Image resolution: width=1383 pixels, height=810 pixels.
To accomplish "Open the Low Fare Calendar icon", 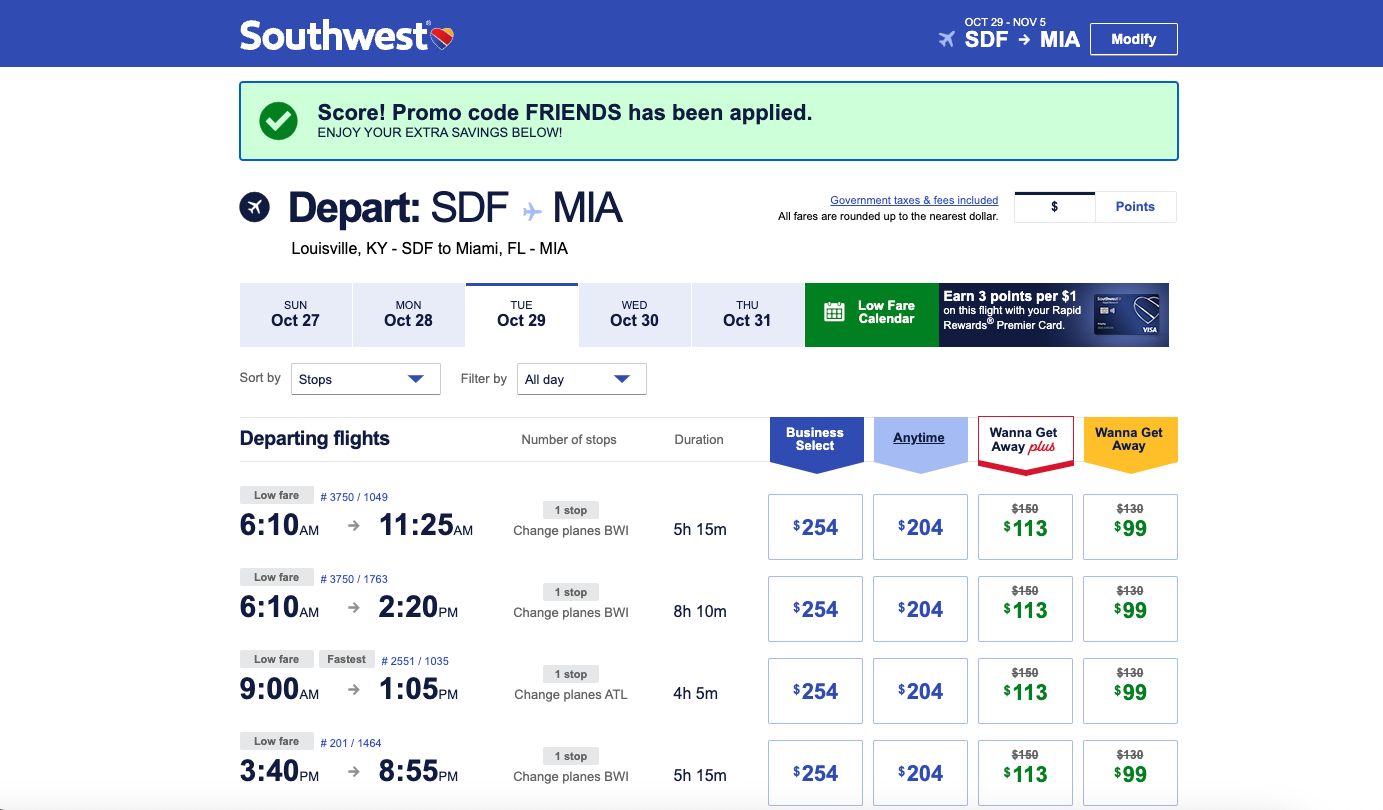I will pyautogui.click(x=834, y=312).
